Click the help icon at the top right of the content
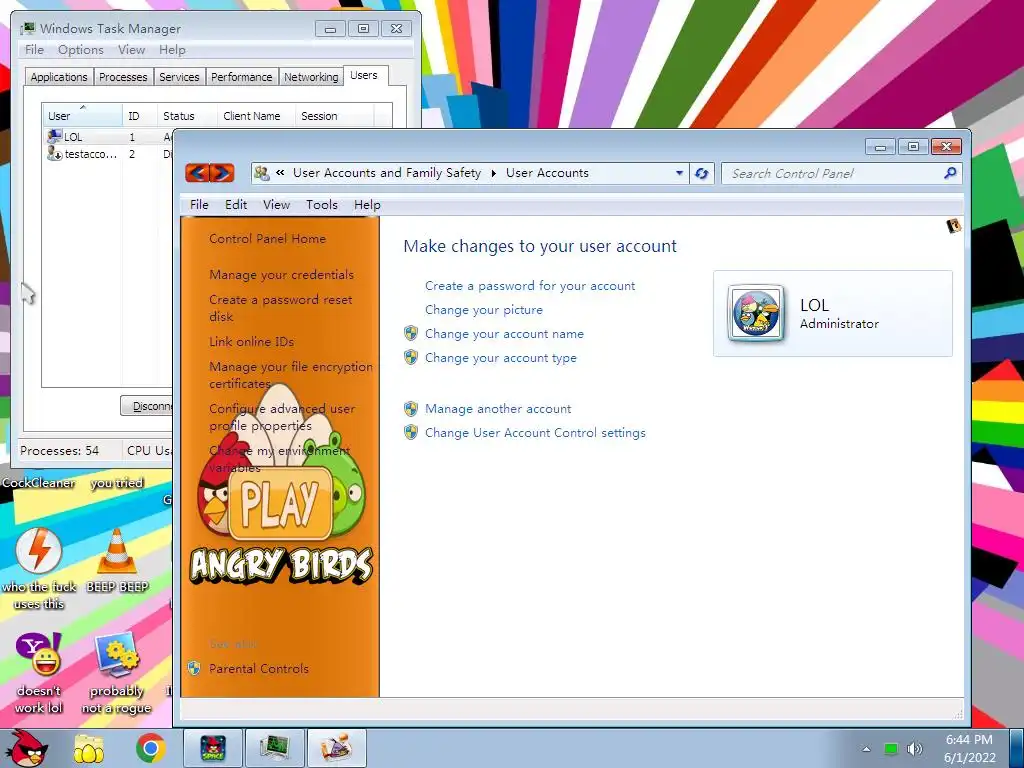The width and height of the screenshot is (1024, 768). (953, 226)
